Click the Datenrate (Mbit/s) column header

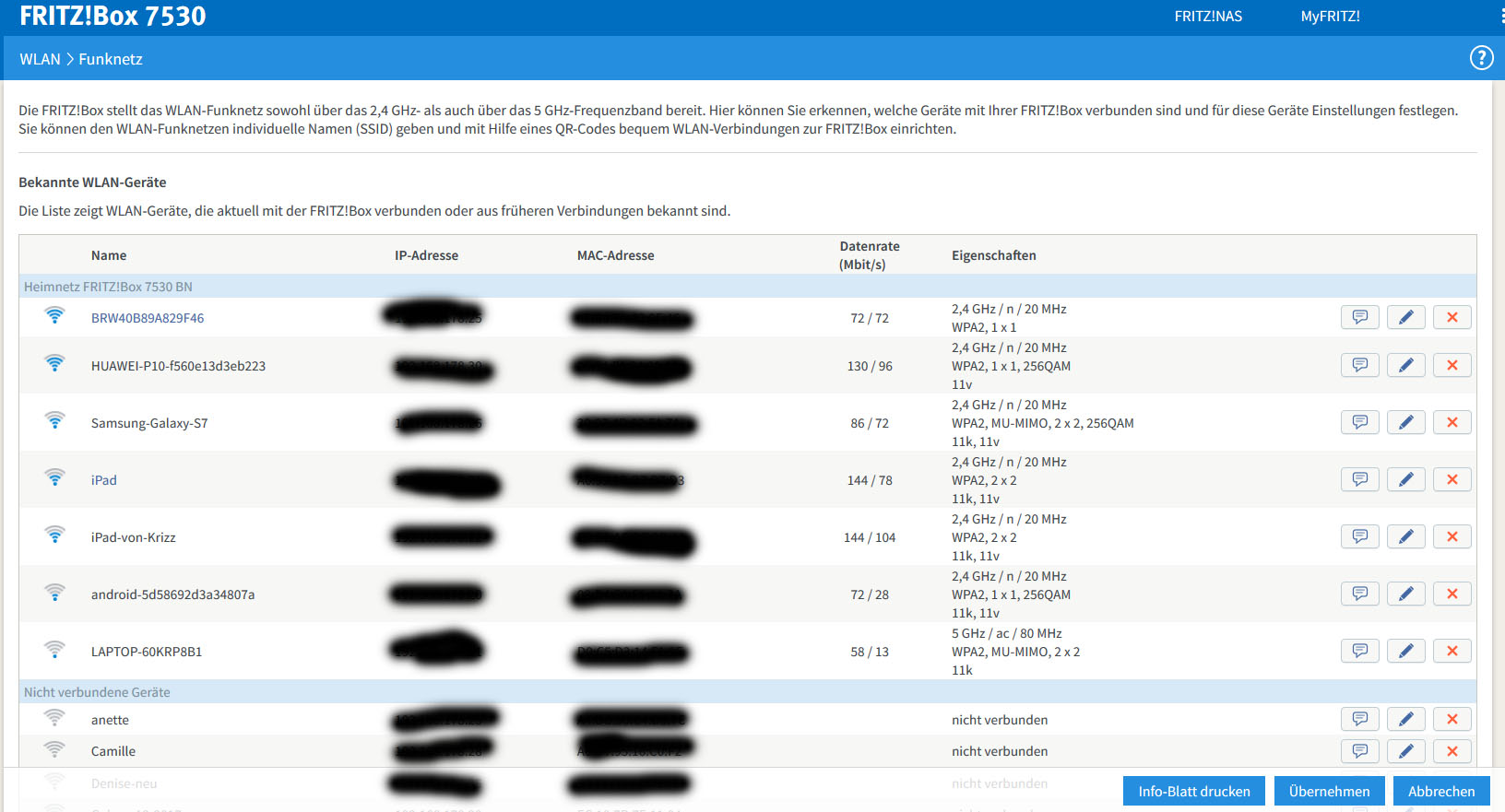(x=869, y=255)
